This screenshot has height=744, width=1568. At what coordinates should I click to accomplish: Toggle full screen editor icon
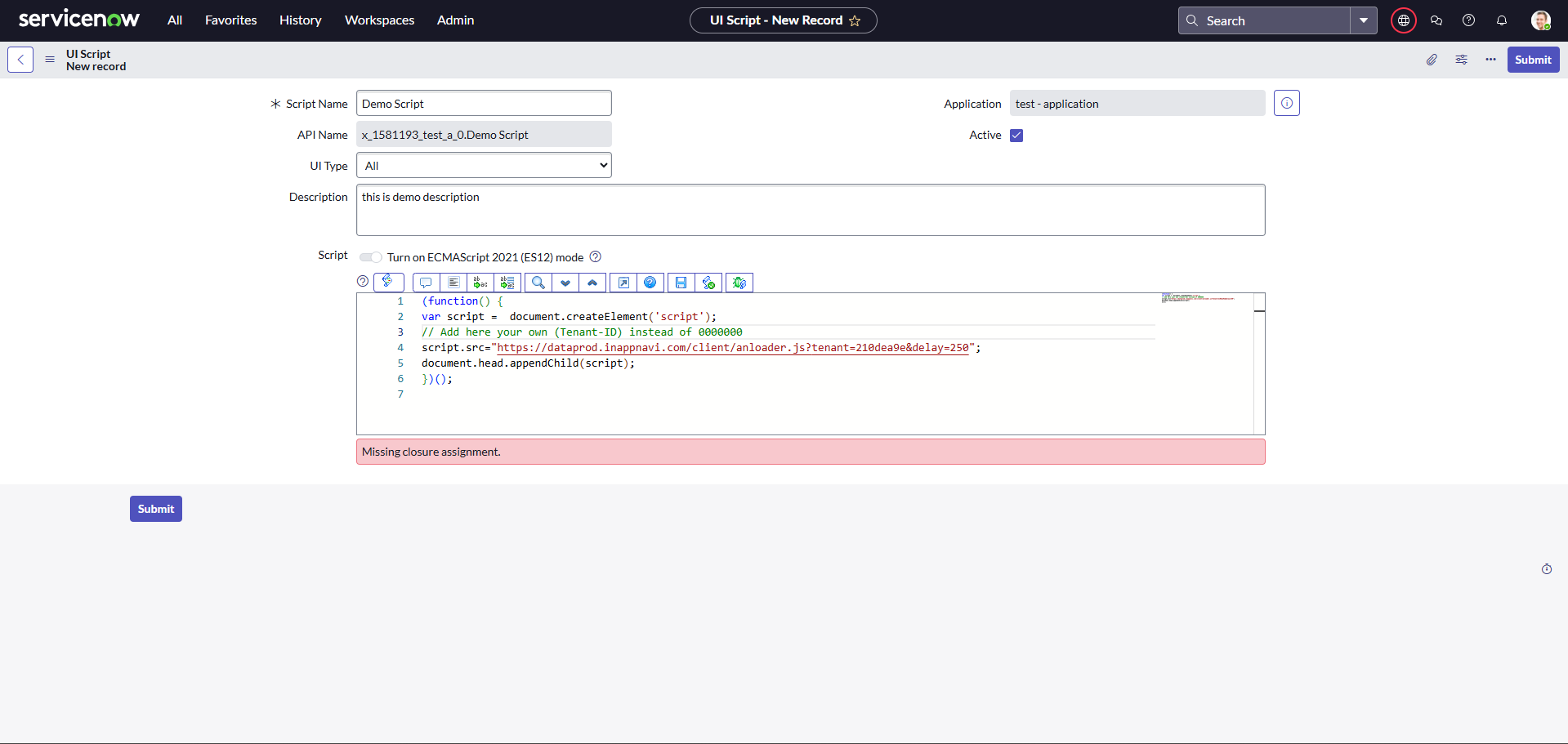pyautogui.click(x=623, y=283)
